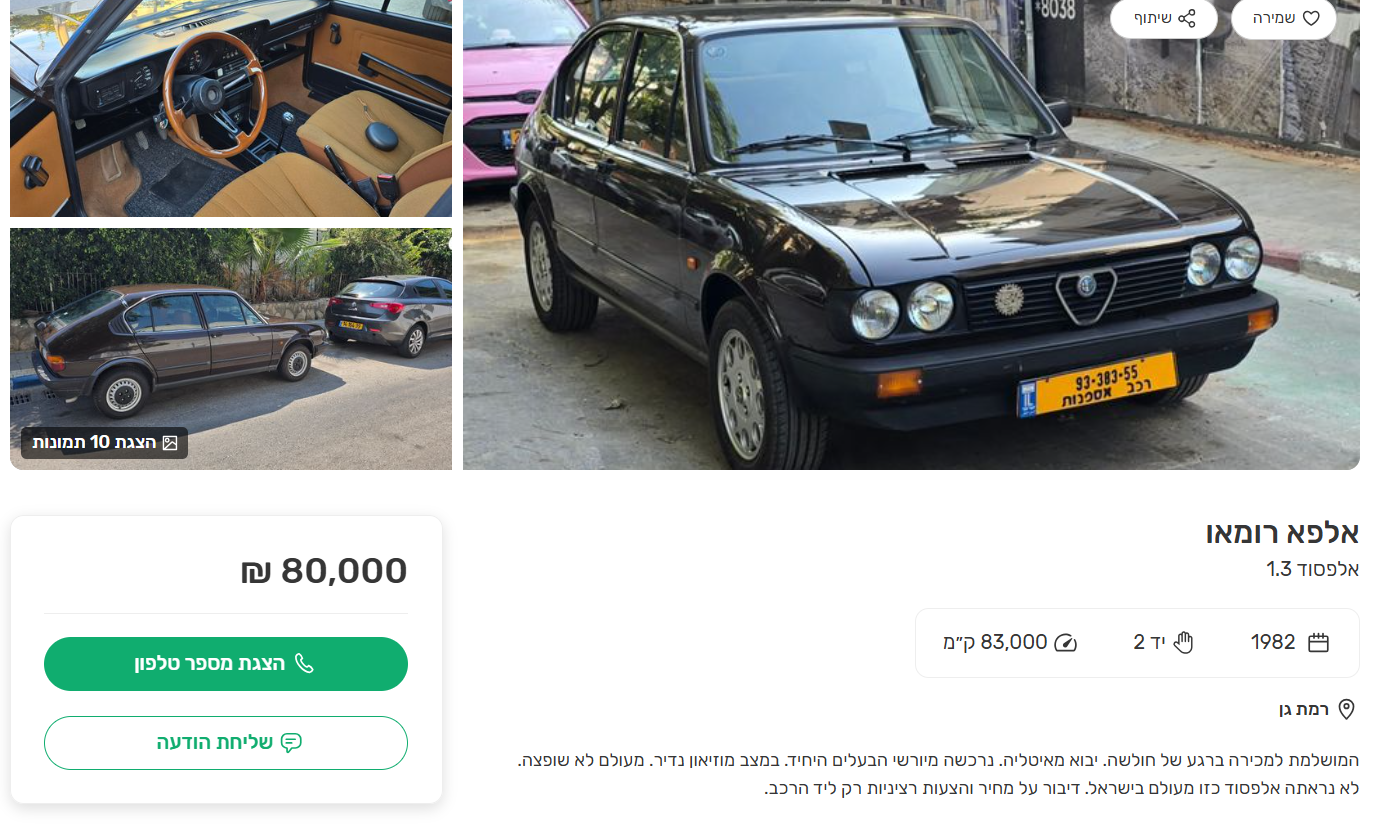1383x826 pixels.
Task: Click the calendar icon next to 1982
Action: (1319, 643)
